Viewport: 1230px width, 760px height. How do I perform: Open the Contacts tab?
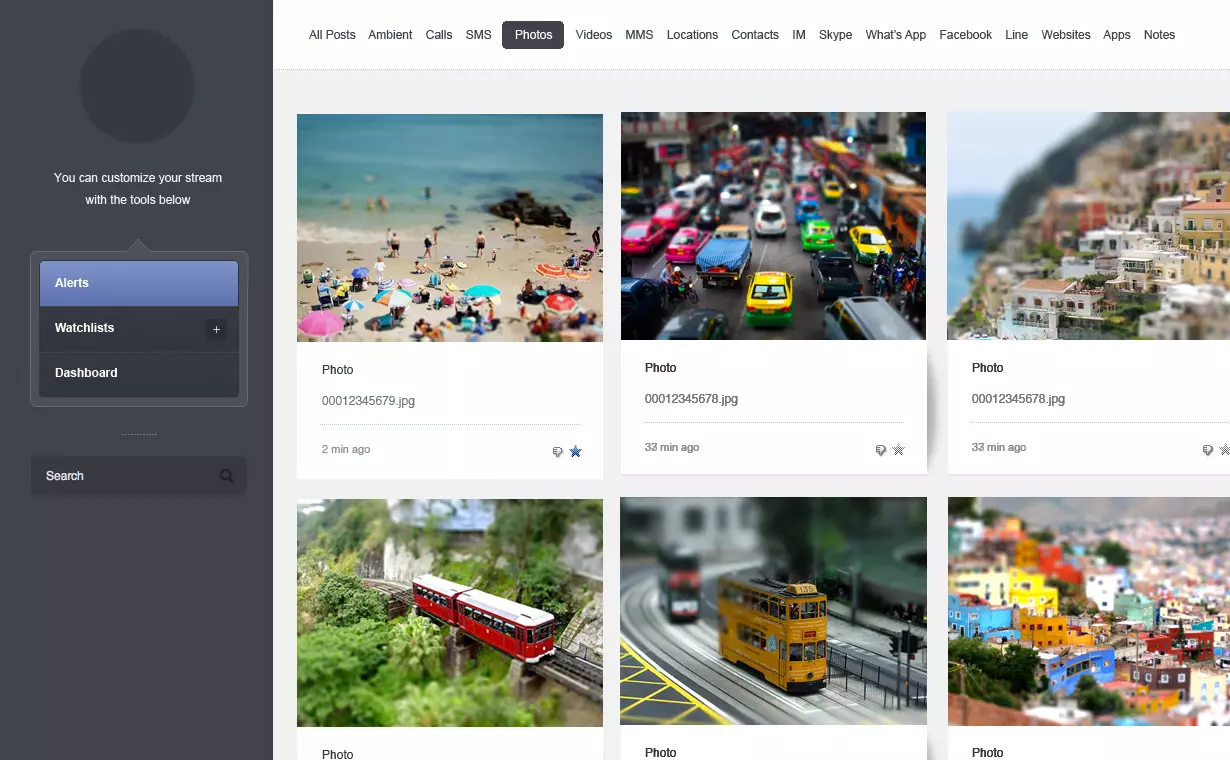pos(755,35)
